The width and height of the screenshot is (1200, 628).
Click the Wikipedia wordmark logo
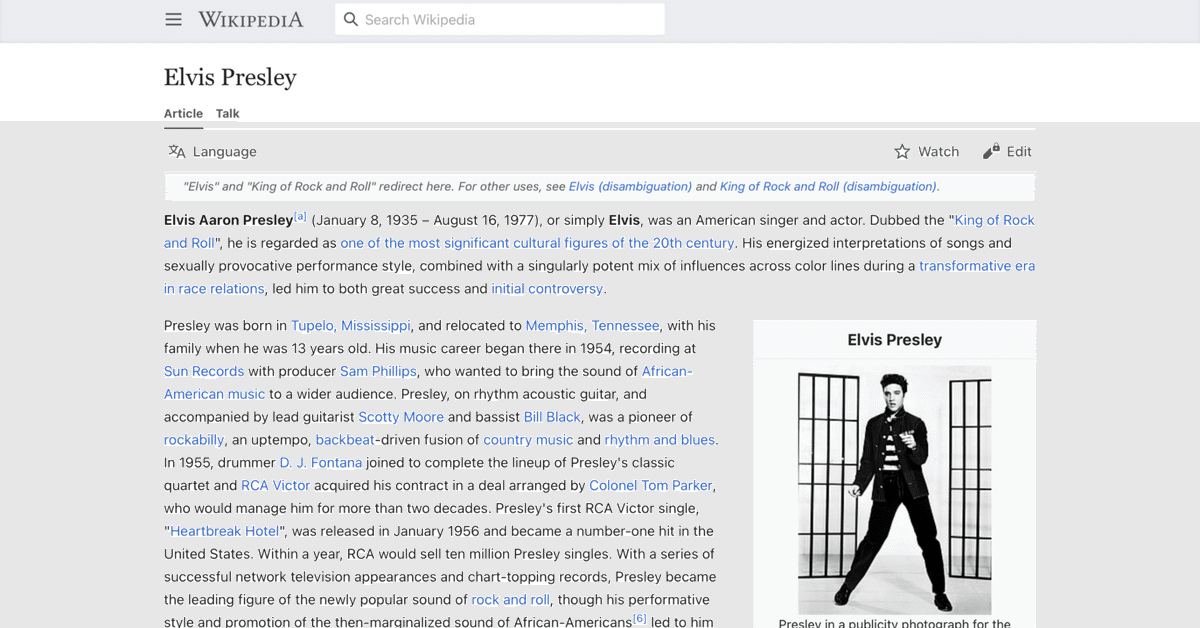click(x=251, y=19)
